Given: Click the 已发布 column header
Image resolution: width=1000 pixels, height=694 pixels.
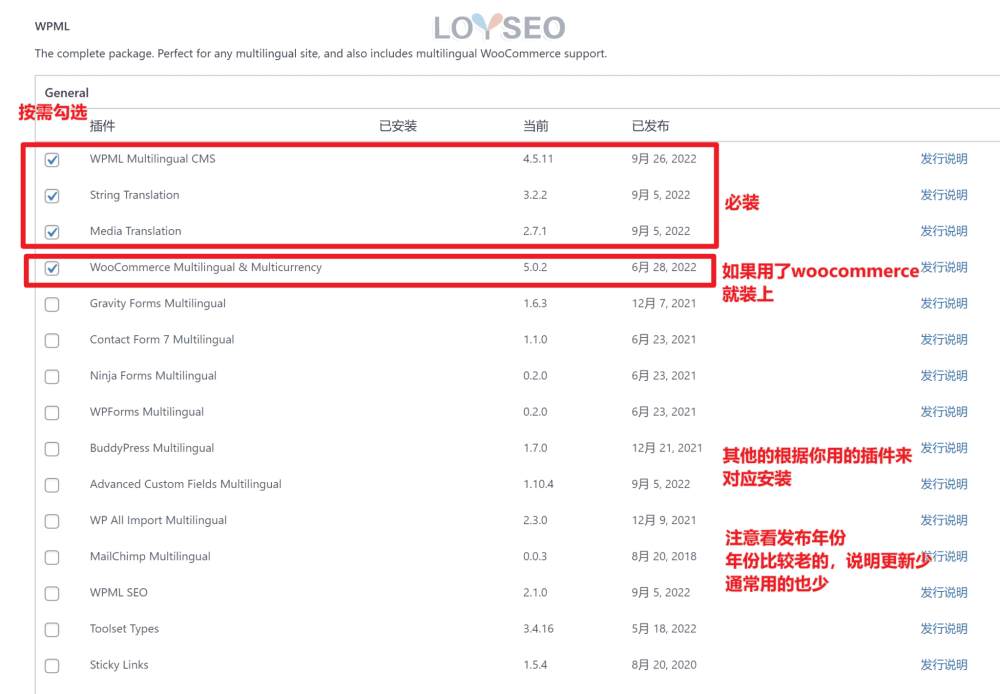Looking at the screenshot, I should pos(651,126).
